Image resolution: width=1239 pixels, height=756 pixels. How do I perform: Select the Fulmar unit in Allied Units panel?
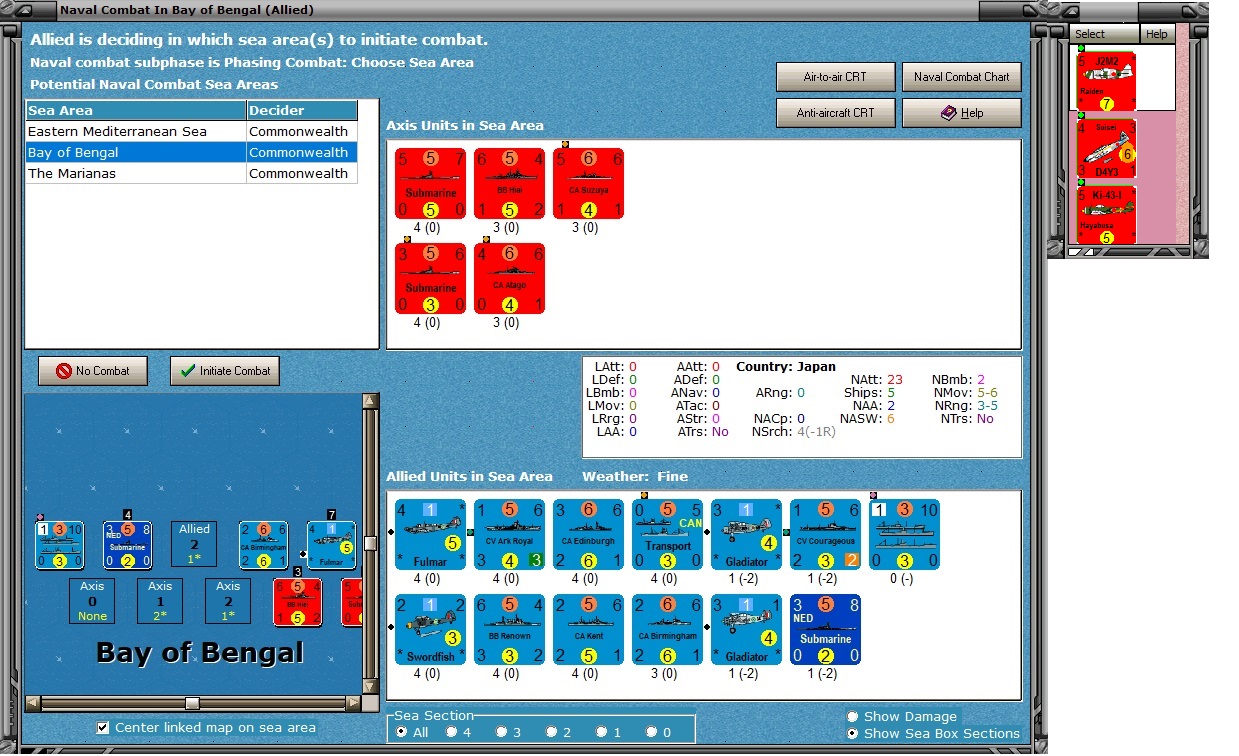point(430,535)
